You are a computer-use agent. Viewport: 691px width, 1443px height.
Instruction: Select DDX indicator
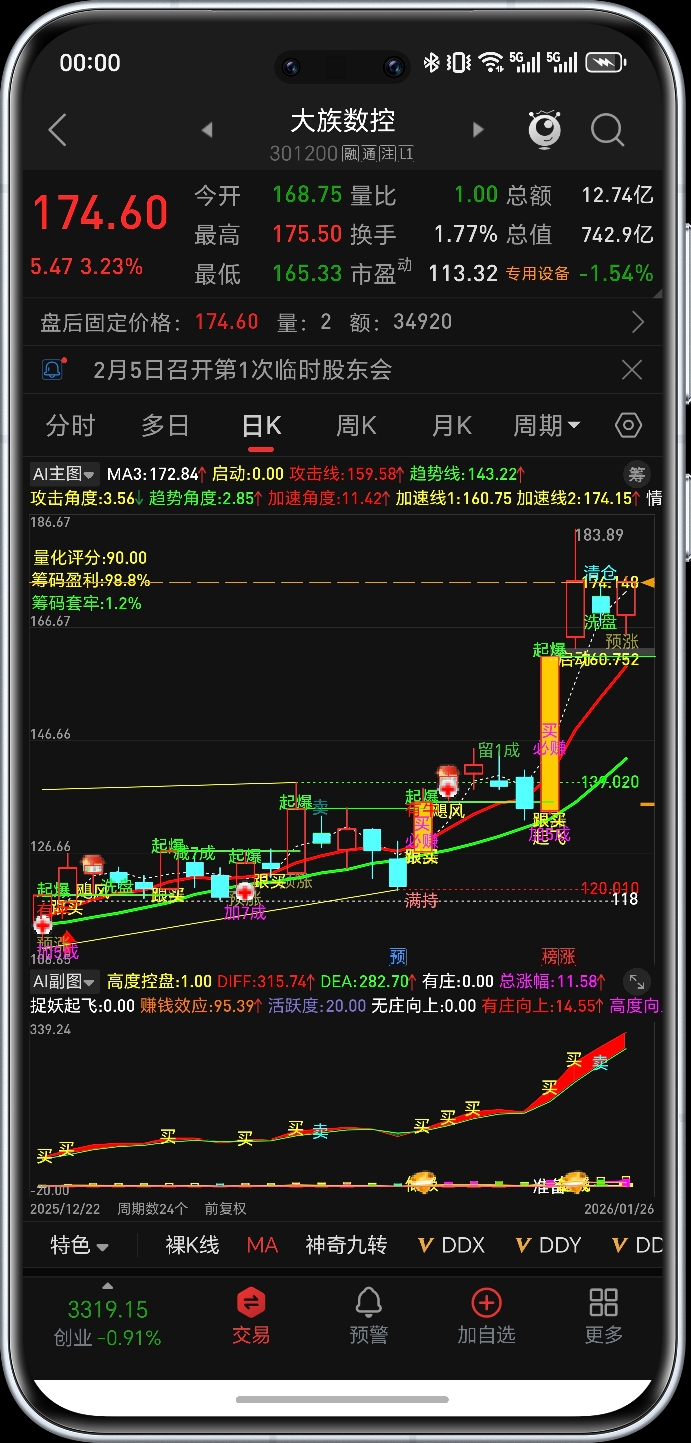coord(451,1245)
